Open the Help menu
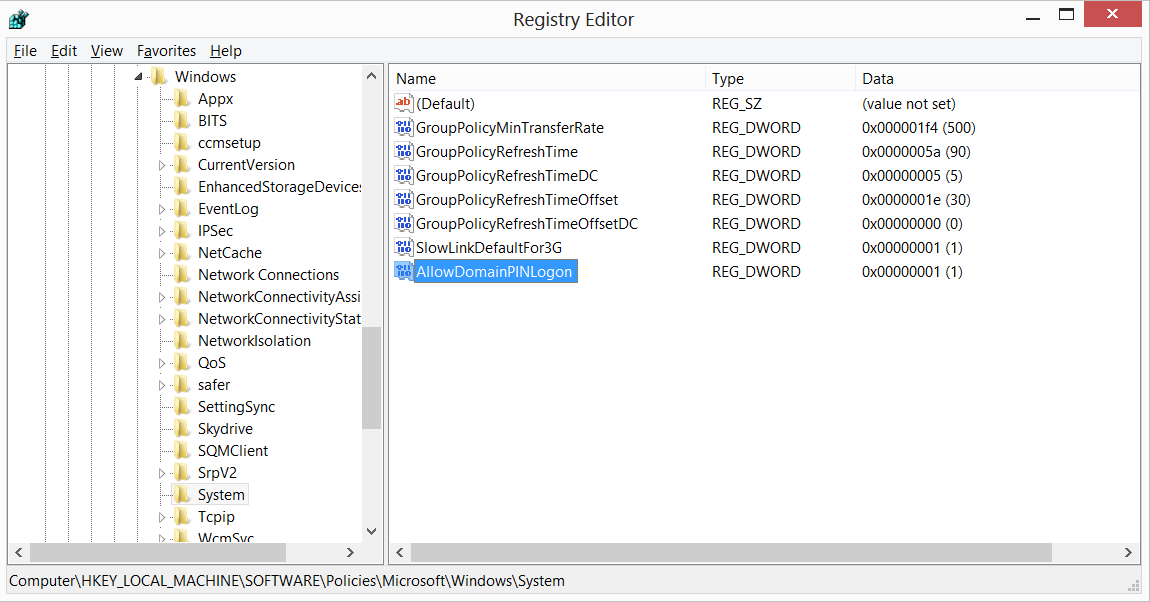 pos(226,51)
